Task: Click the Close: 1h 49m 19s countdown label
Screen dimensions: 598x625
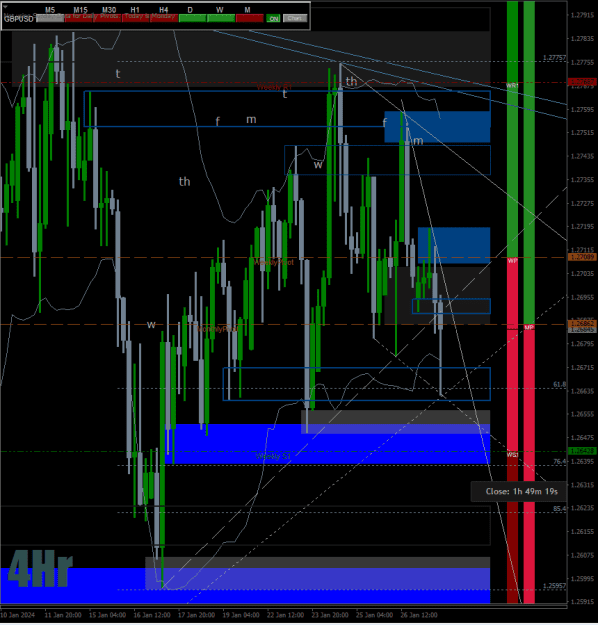Action: pos(521,491)
